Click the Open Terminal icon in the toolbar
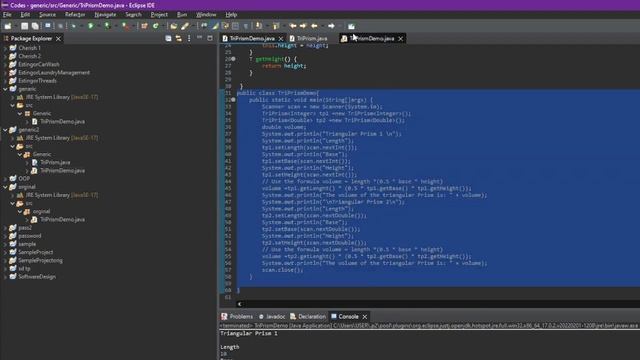The height and width of the screenshot is (360, 640). click(x=48, y=26)
